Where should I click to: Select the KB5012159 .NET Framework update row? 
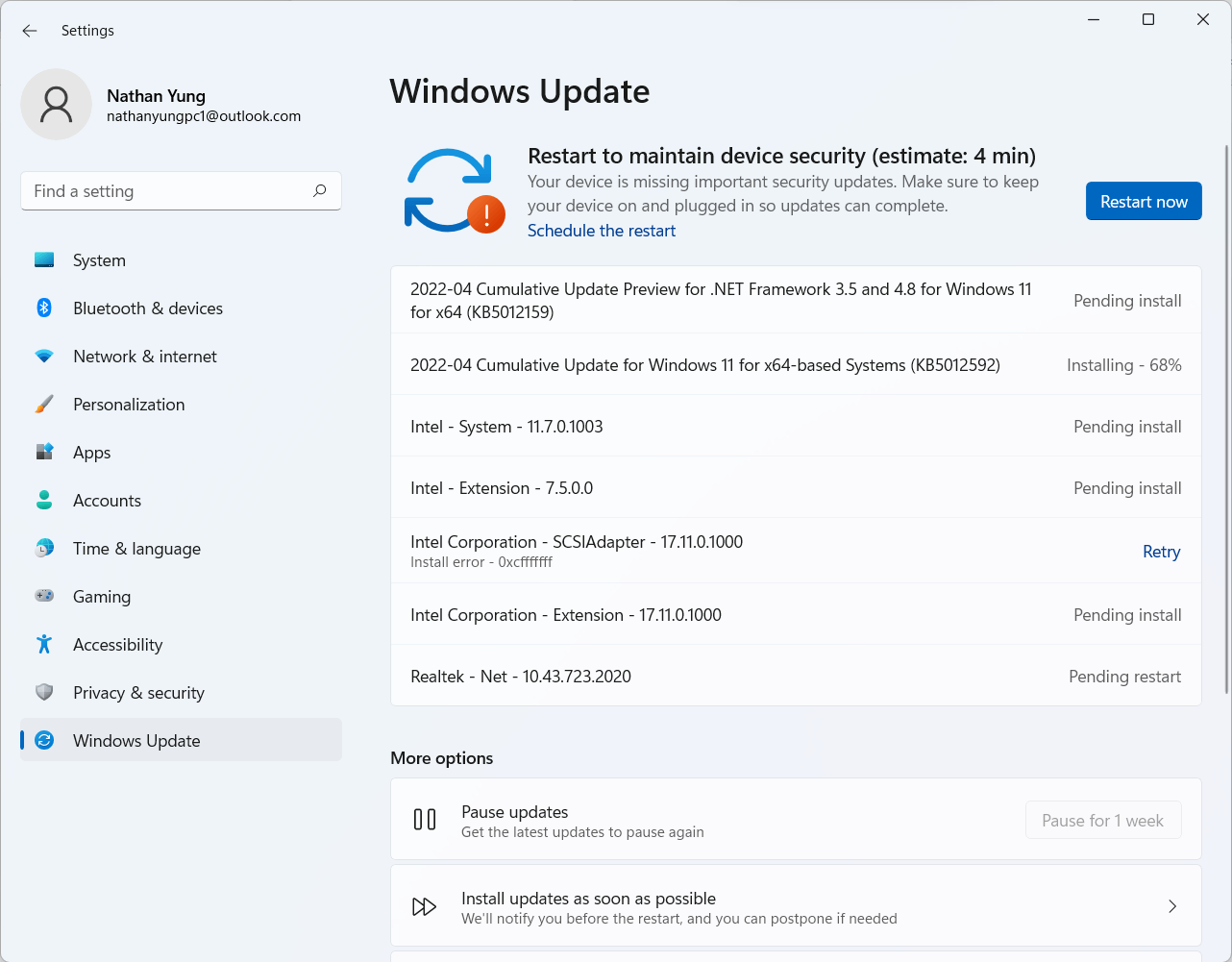pyautogui.click(x=796, y=300)
